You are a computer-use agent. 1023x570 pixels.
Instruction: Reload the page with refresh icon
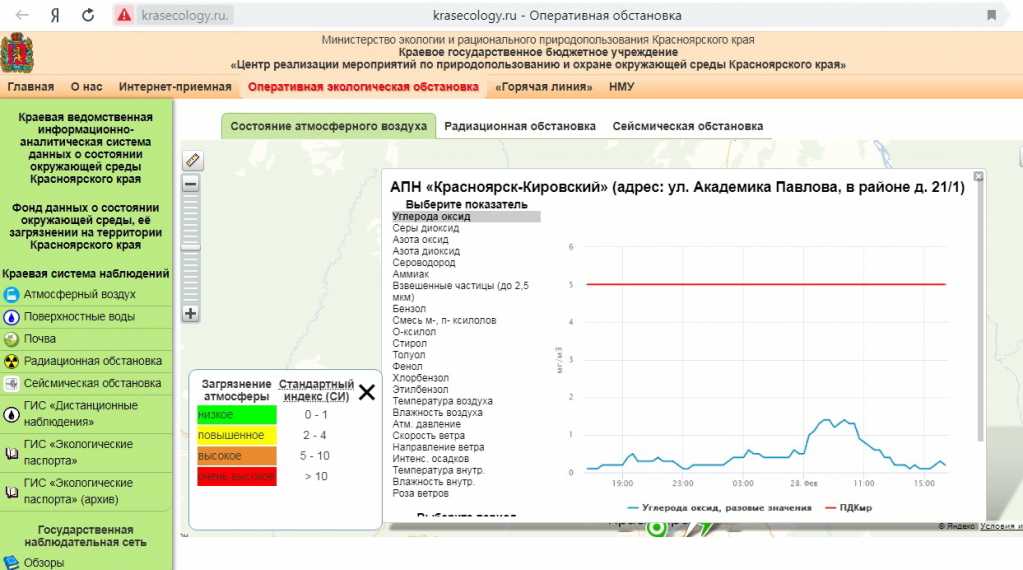[x=87, y=15]
